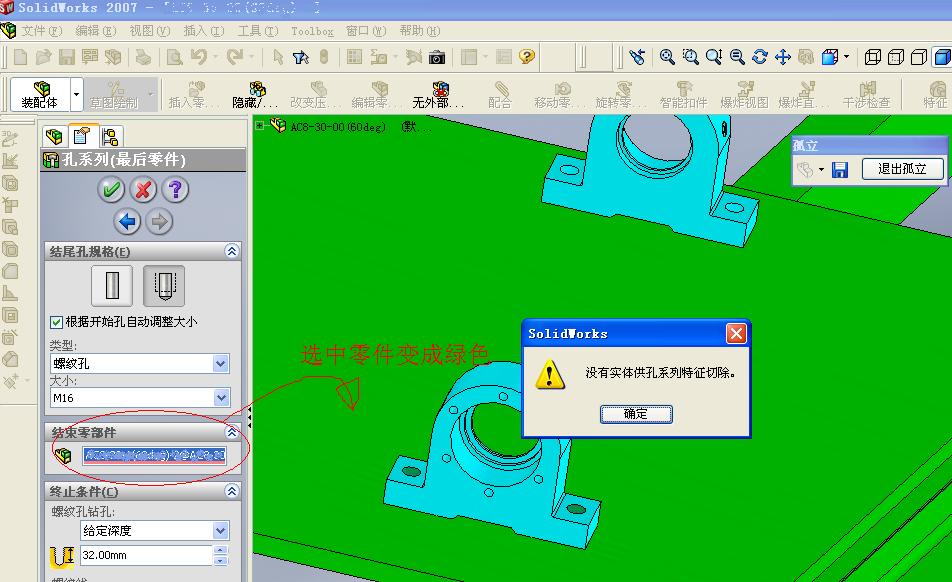The image size is (952, 582).
Task: Switch to Hidden Lines Visible display
Action: tap(896, 57)
